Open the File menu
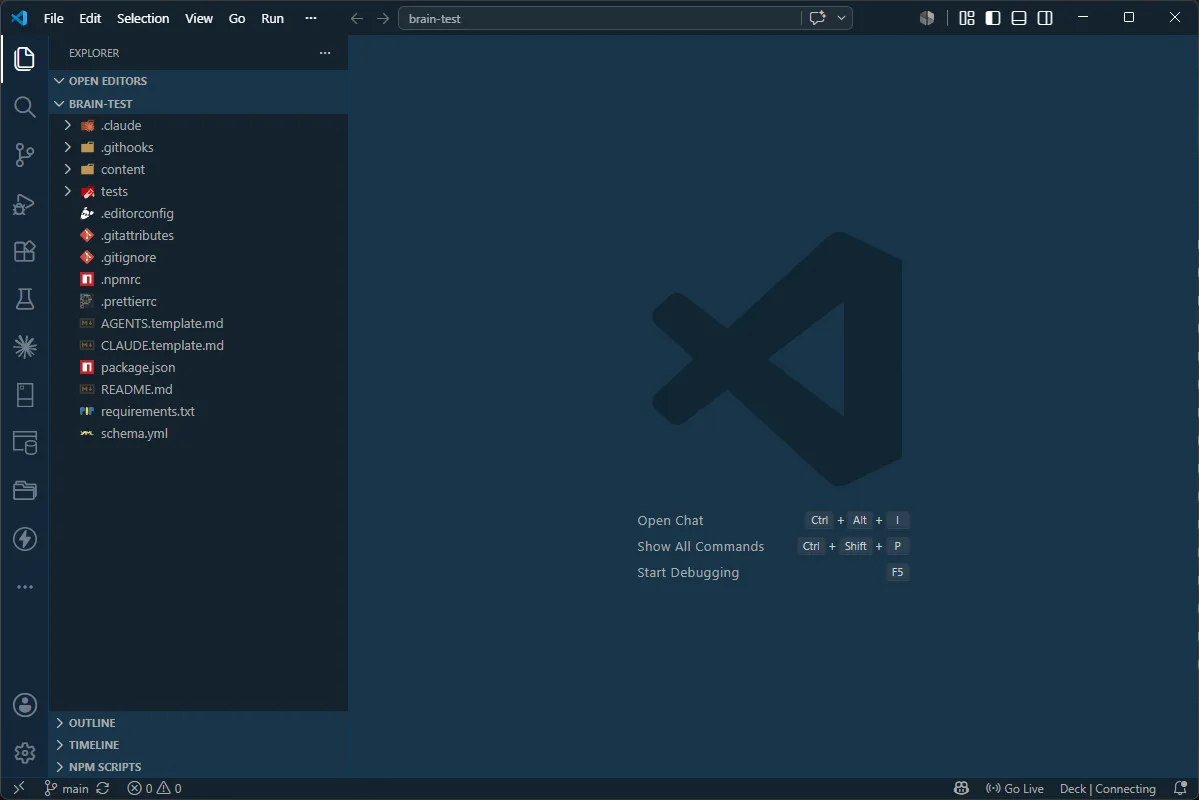 click(x=54, y=18)
